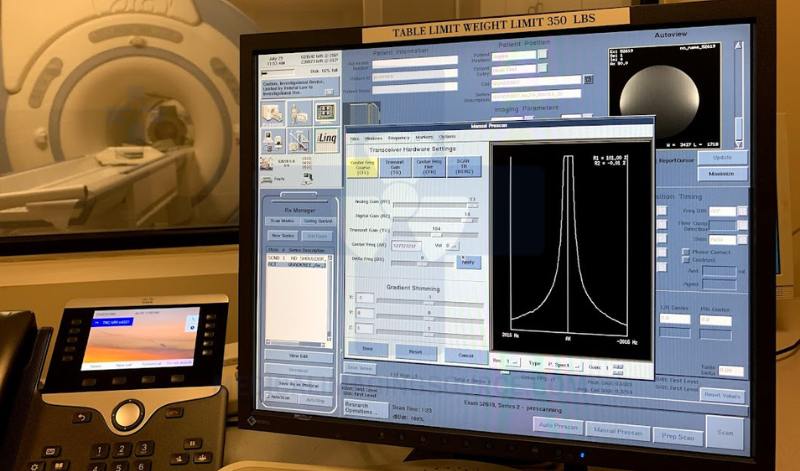Viewport: 800px width, 471px height.
Task: Click the Maximize button beside Autoview
Action: [722, 173]
